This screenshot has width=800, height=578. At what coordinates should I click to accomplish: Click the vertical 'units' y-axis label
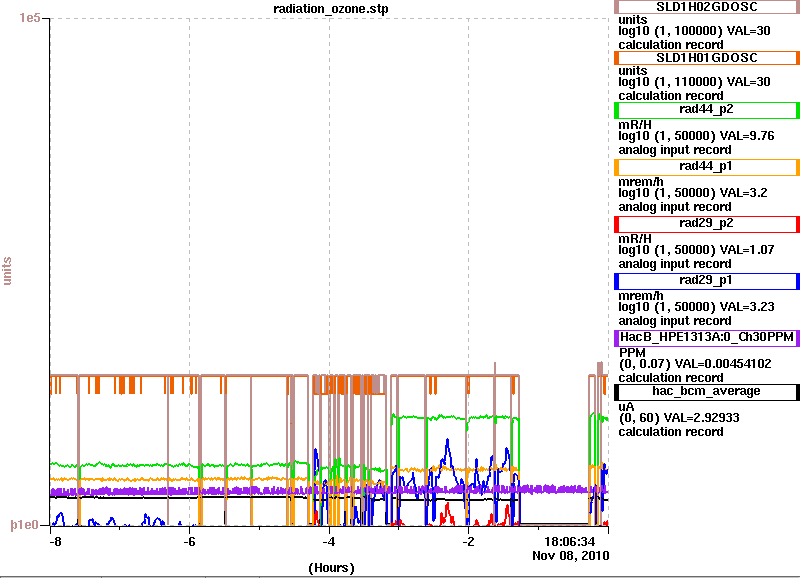(7, 270)
